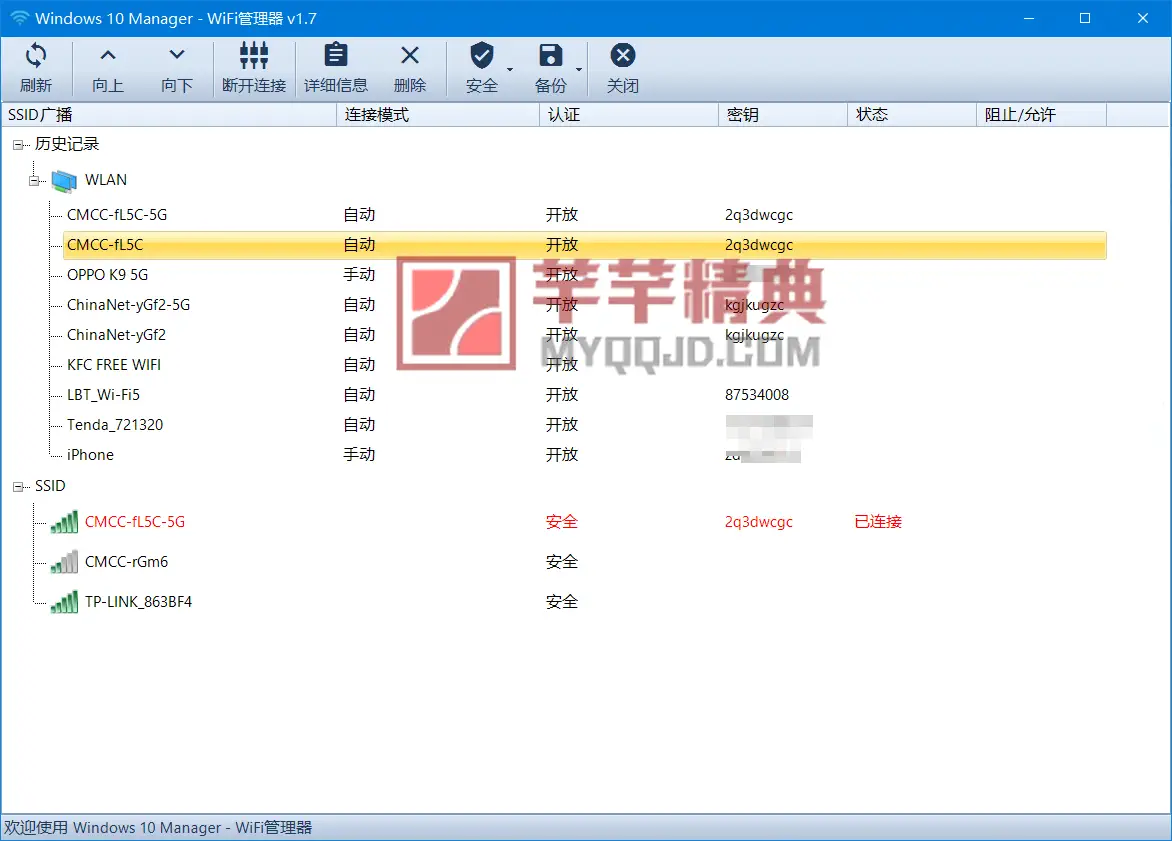
Task: Click the 断开连接 disconnect icon
Action: coord(254,55)
